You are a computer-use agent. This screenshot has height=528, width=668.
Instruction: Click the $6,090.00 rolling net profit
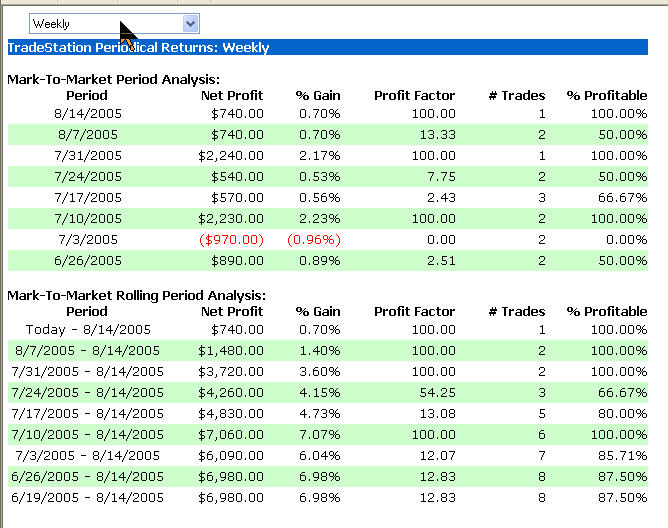coord(231,456)
